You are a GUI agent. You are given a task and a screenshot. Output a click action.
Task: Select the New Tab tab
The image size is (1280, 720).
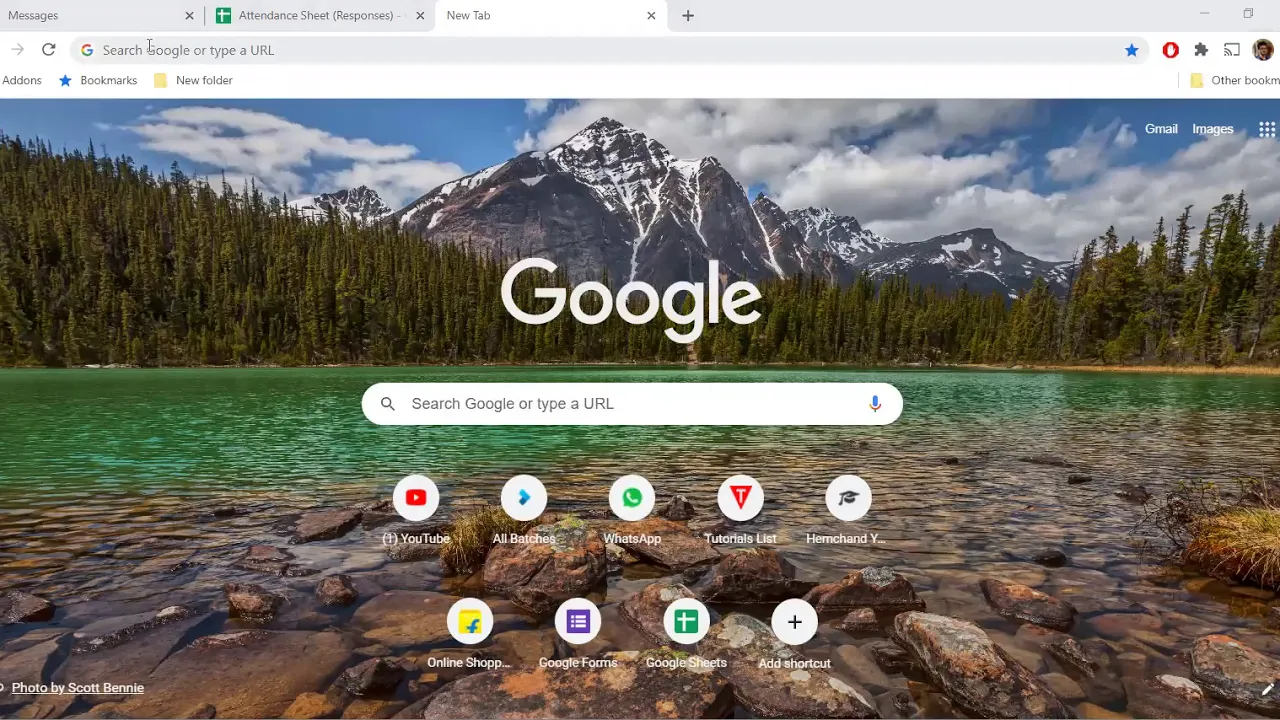[x=551, y=16]
